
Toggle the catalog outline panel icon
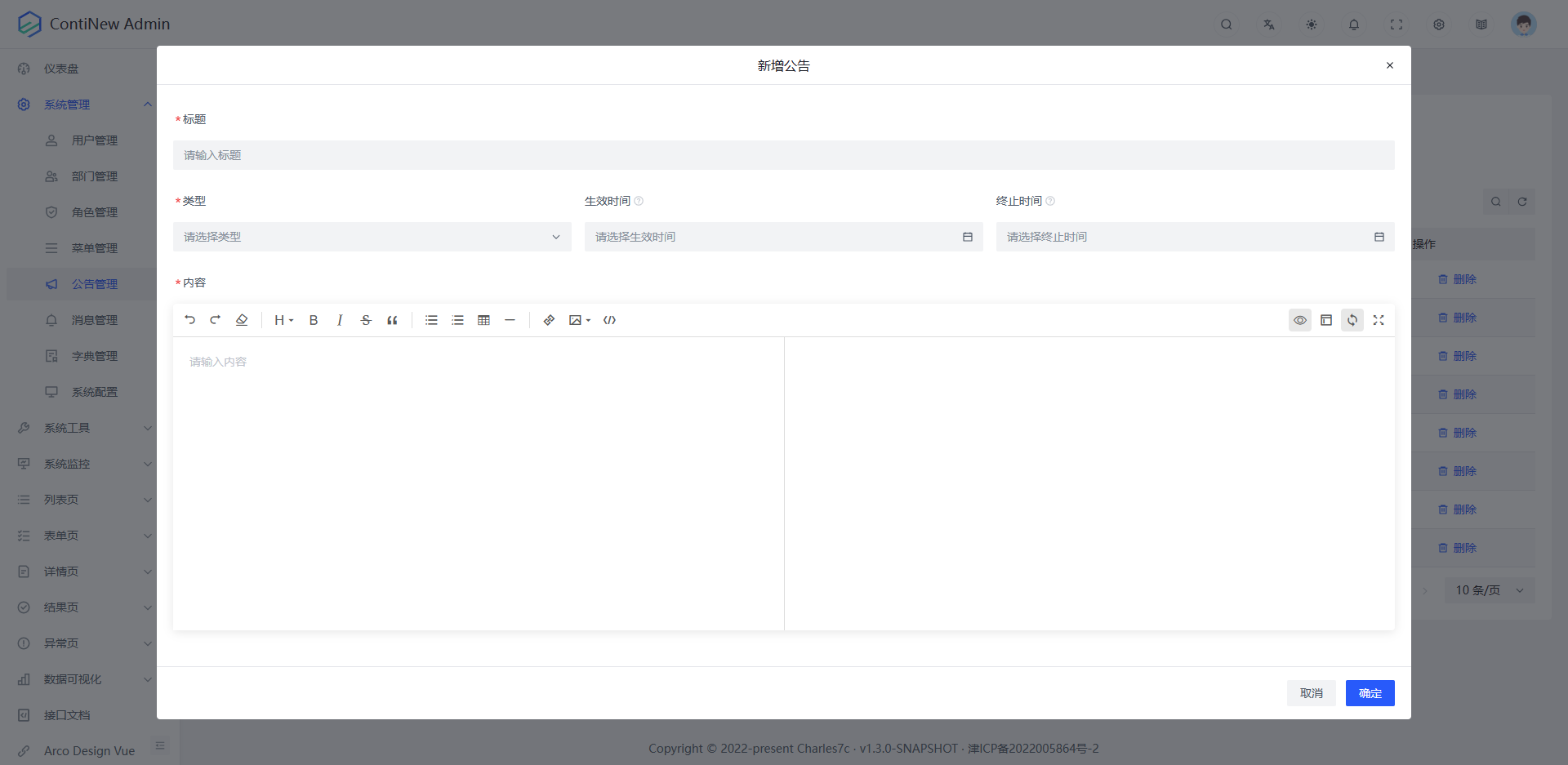(x=1326, y=320)
